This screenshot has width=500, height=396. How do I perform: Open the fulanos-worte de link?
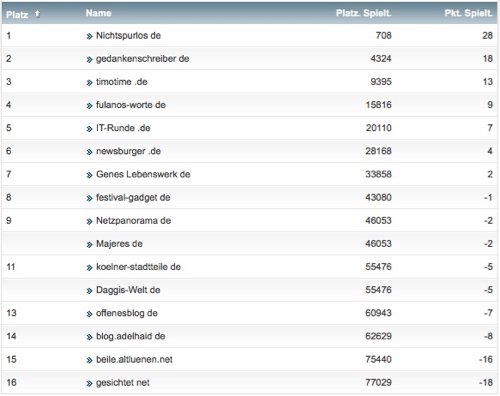pyautogui.click(x=131, y=105)
